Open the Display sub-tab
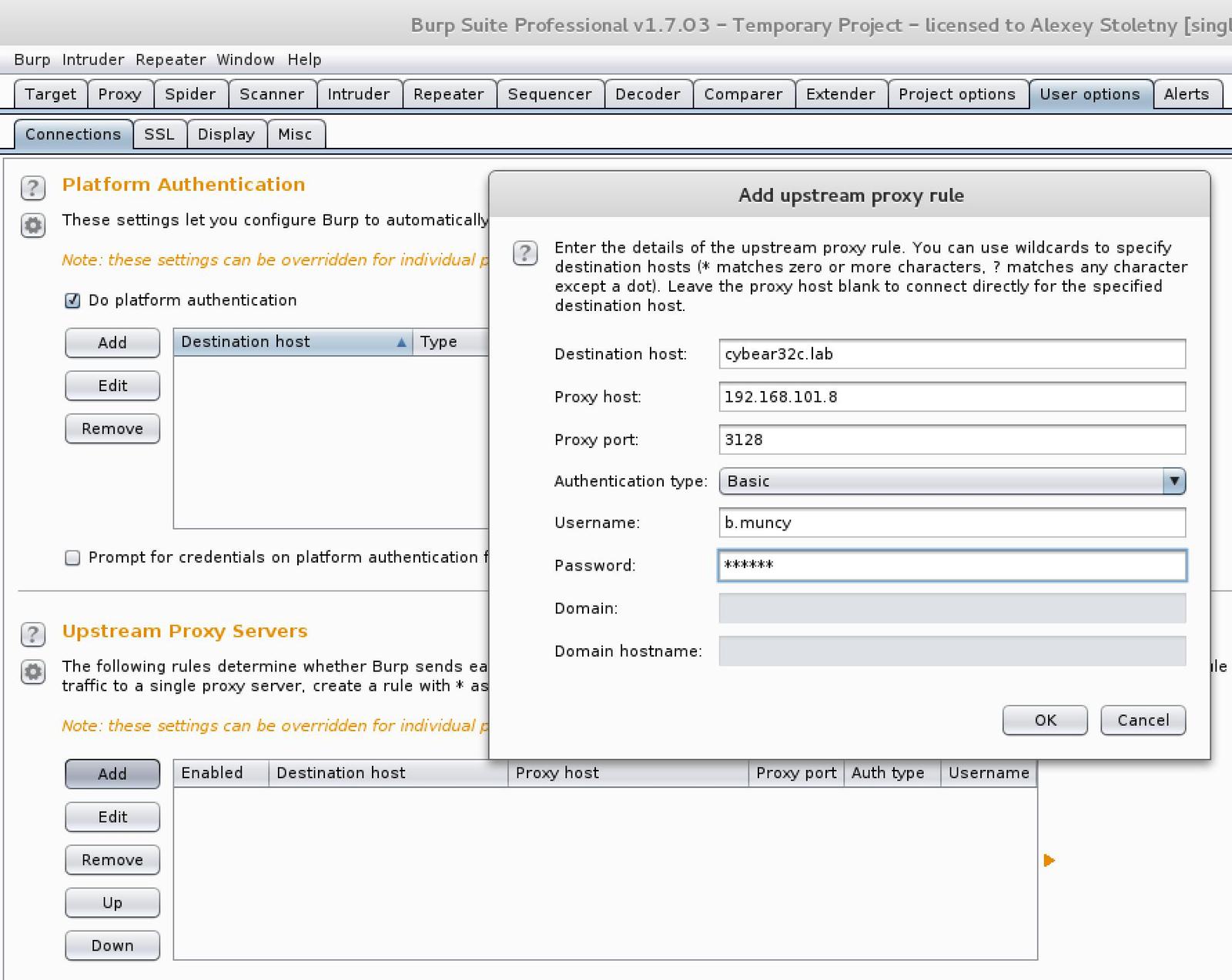Screen dimensions: 1232x980 click(226, 134)
